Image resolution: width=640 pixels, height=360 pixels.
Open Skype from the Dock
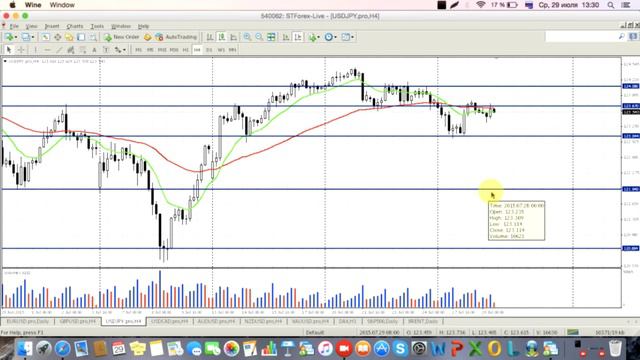pyautogui.click(x=400, y=349)
